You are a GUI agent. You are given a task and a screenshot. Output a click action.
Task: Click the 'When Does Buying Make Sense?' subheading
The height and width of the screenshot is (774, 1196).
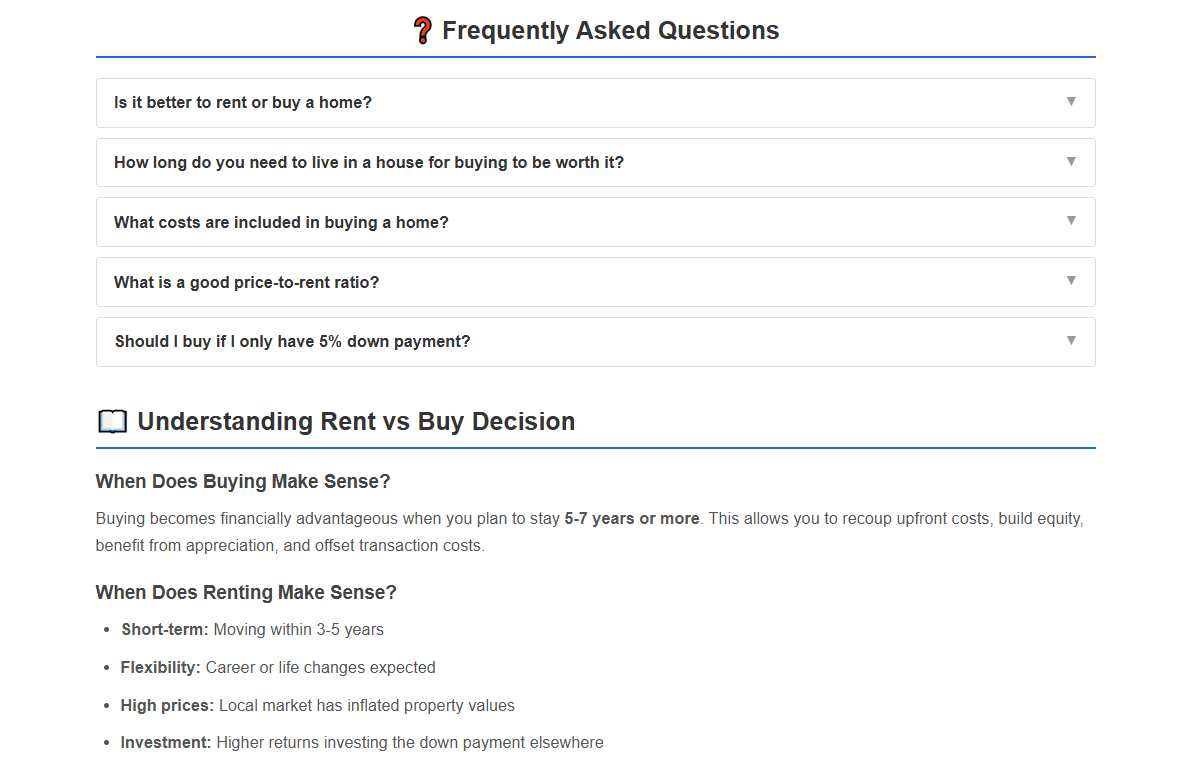pyautogui.click(x=243, y=481)
